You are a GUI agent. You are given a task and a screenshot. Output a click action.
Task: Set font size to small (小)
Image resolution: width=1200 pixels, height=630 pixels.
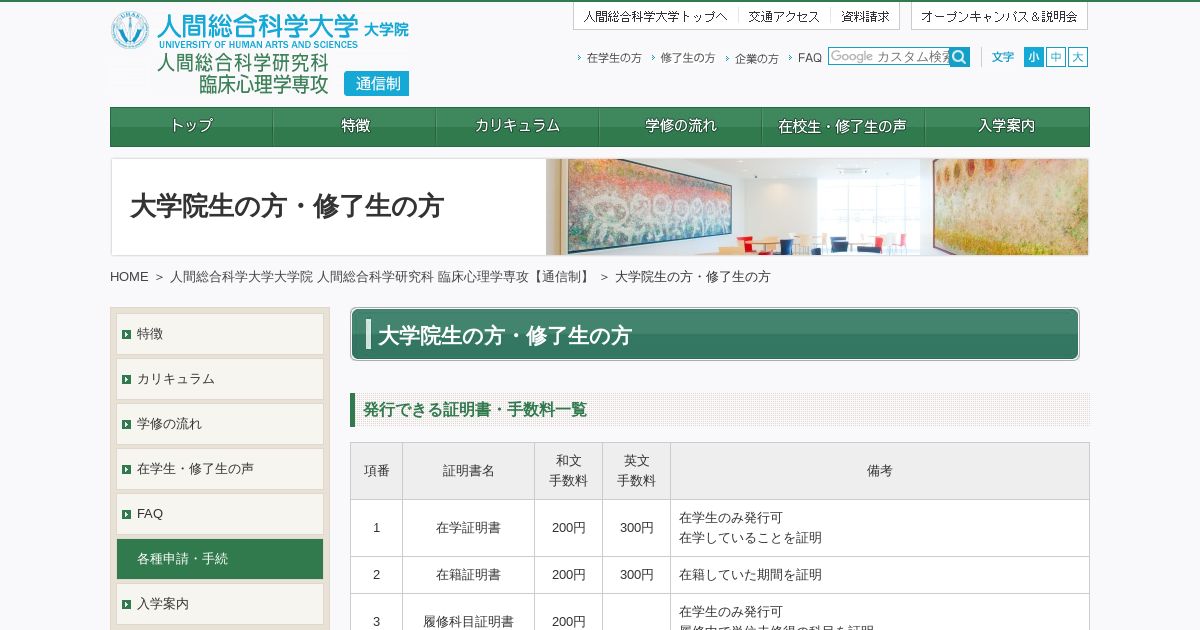coord(1034,57)
